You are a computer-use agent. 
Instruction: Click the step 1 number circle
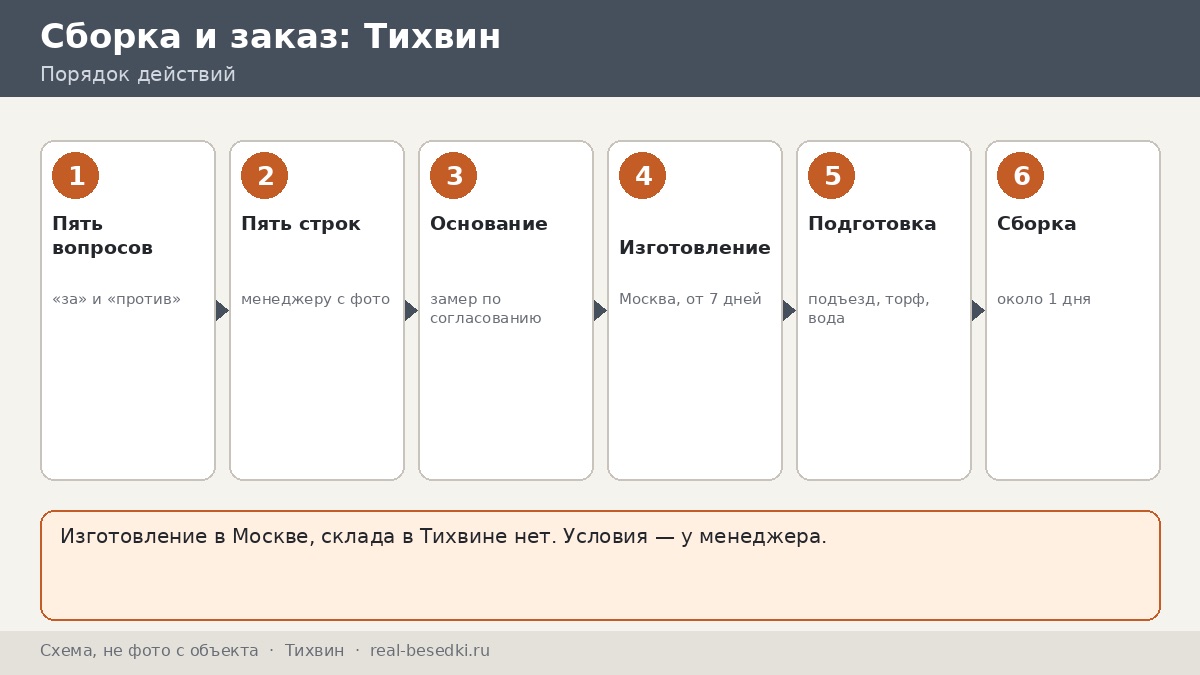tap(75, 176)
